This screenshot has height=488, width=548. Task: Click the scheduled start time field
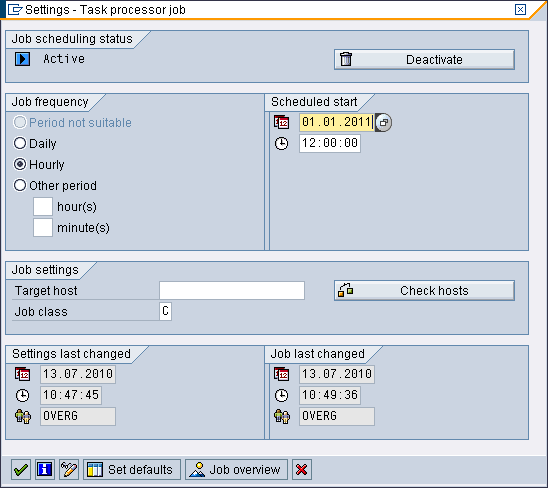[x=330, y=143]
